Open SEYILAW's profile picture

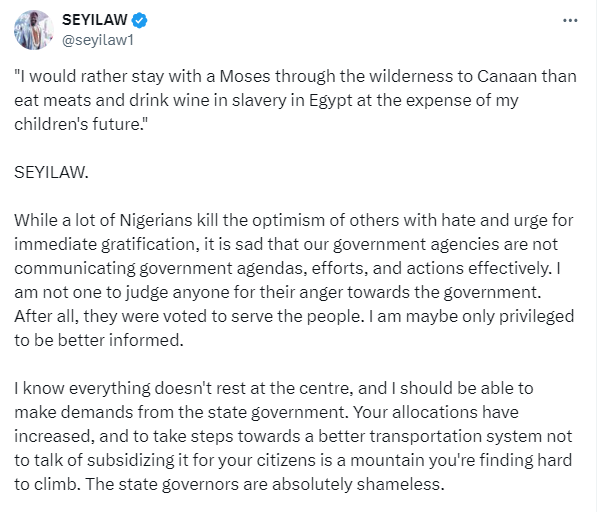click(33, 30)
